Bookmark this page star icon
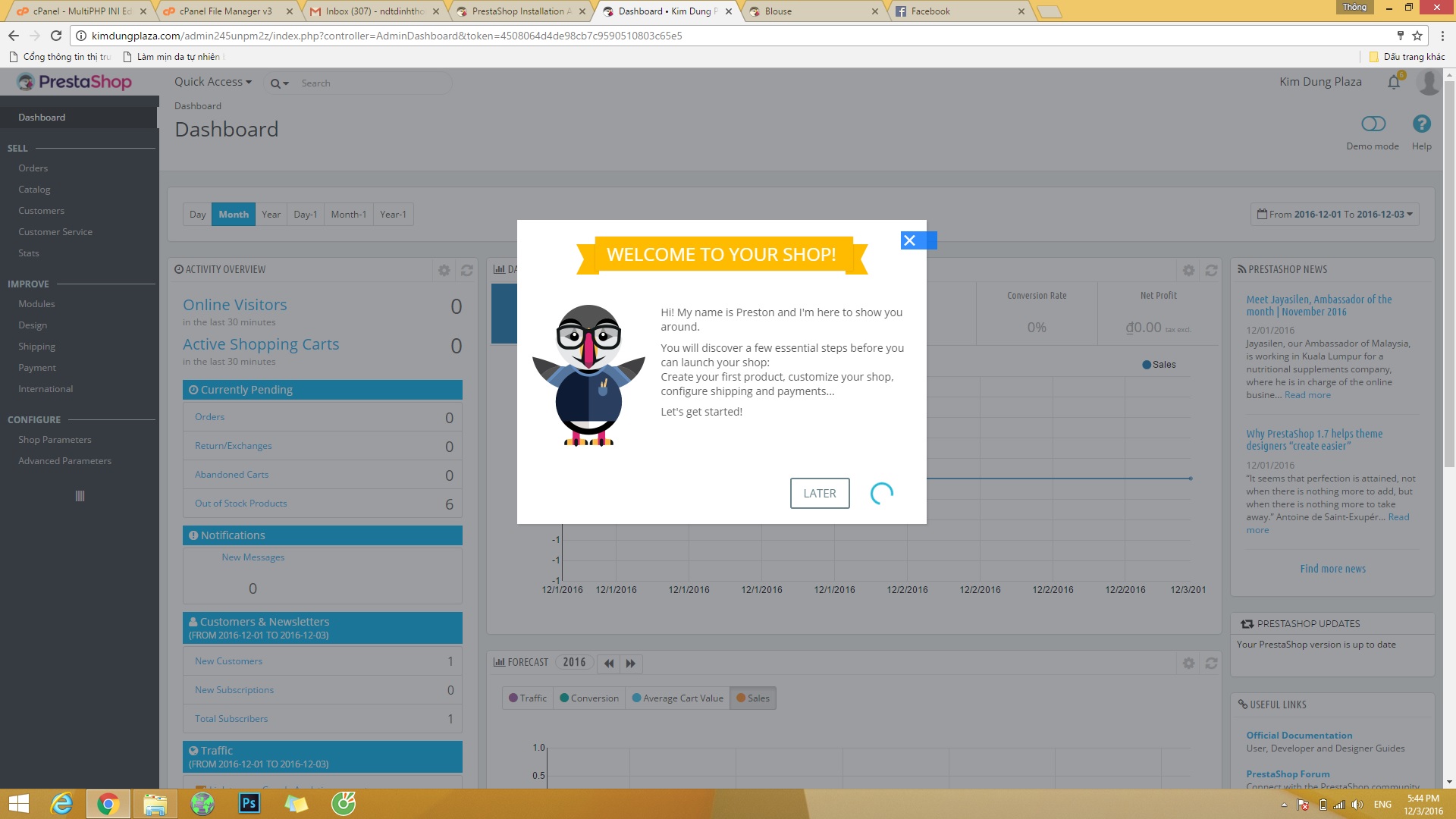Viewport: 1456px width, 819px height. (1417, 36)
